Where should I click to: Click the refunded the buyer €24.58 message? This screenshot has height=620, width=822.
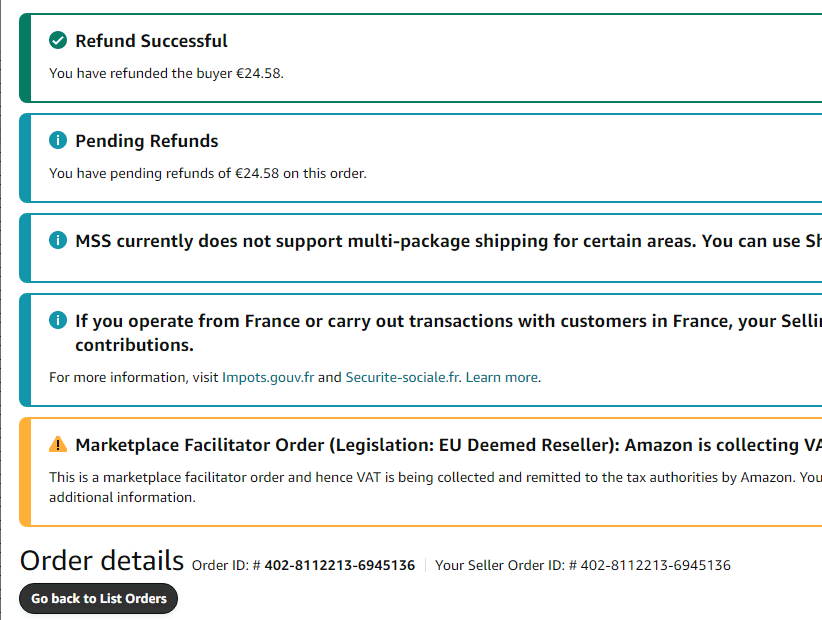tap(166, 73)
